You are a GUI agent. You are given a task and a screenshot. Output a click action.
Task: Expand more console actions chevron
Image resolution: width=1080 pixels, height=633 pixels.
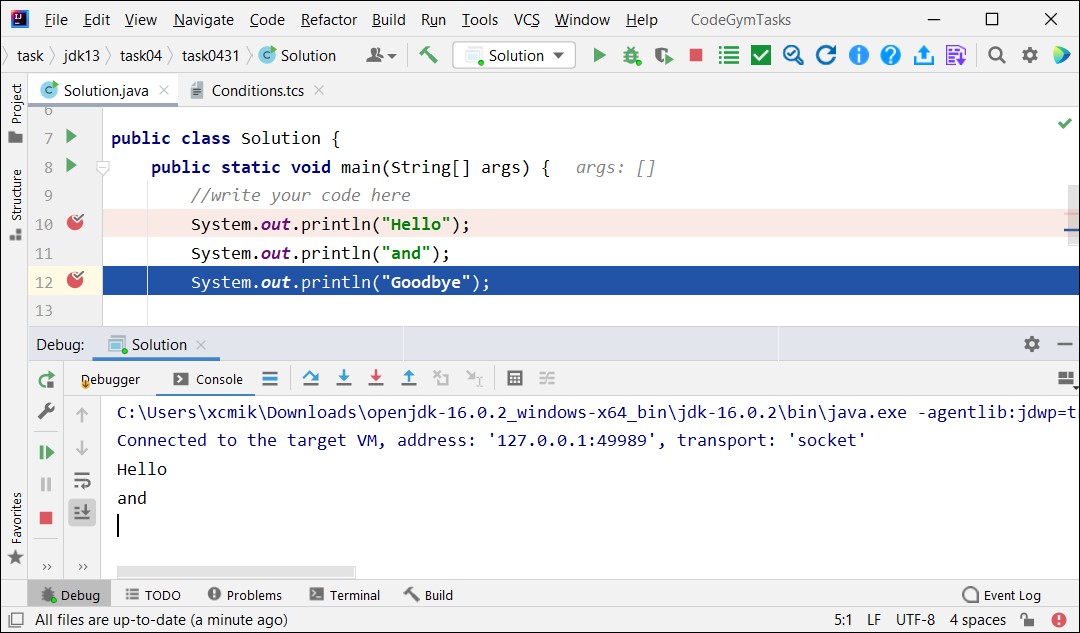tap(83, 567)
